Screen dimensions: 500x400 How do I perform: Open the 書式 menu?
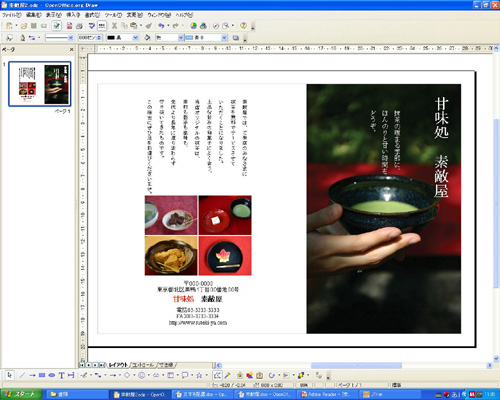coord(92,15)
